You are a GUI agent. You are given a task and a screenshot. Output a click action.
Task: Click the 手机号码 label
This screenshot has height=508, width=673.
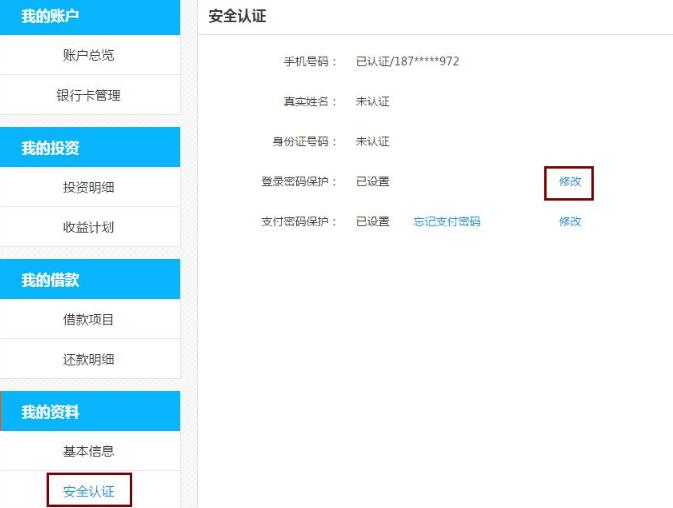point(309,61)
